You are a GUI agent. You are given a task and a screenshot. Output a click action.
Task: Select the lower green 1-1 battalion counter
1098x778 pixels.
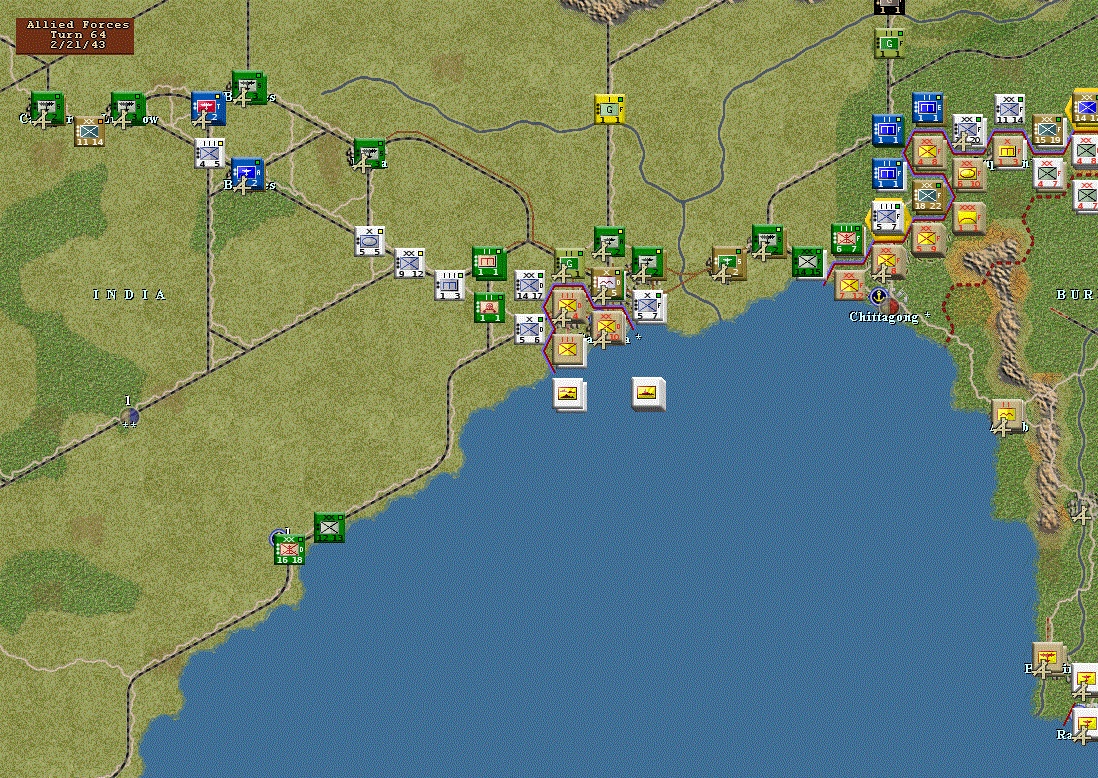(x=489, y=307)
